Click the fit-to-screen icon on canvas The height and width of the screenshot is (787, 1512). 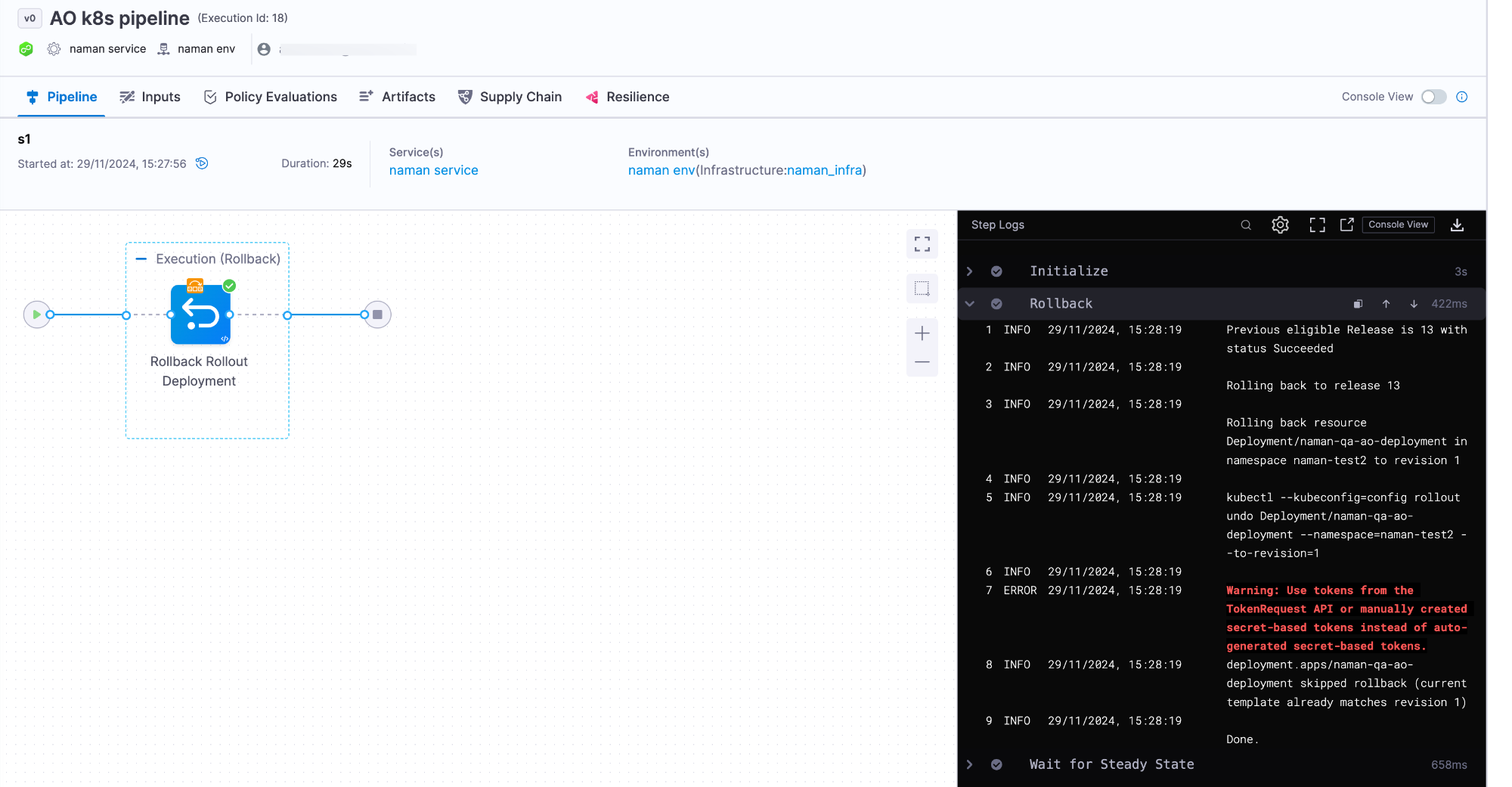coord(922,244)
